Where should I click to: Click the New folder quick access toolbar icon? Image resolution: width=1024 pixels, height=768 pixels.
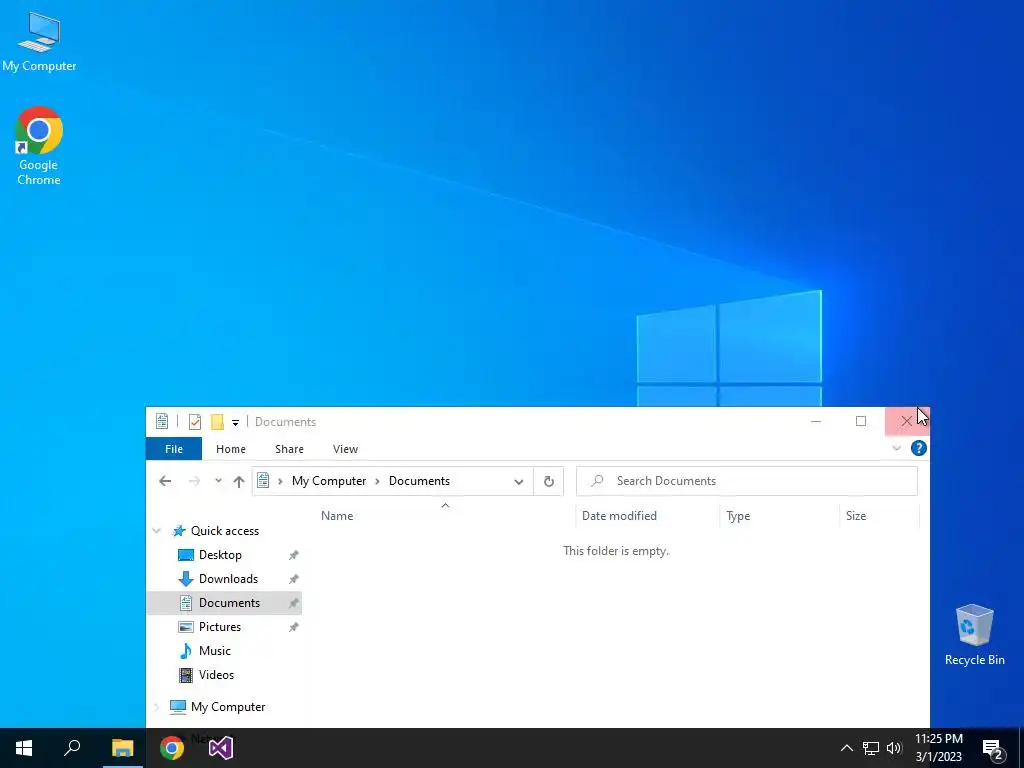click(217, 422)
